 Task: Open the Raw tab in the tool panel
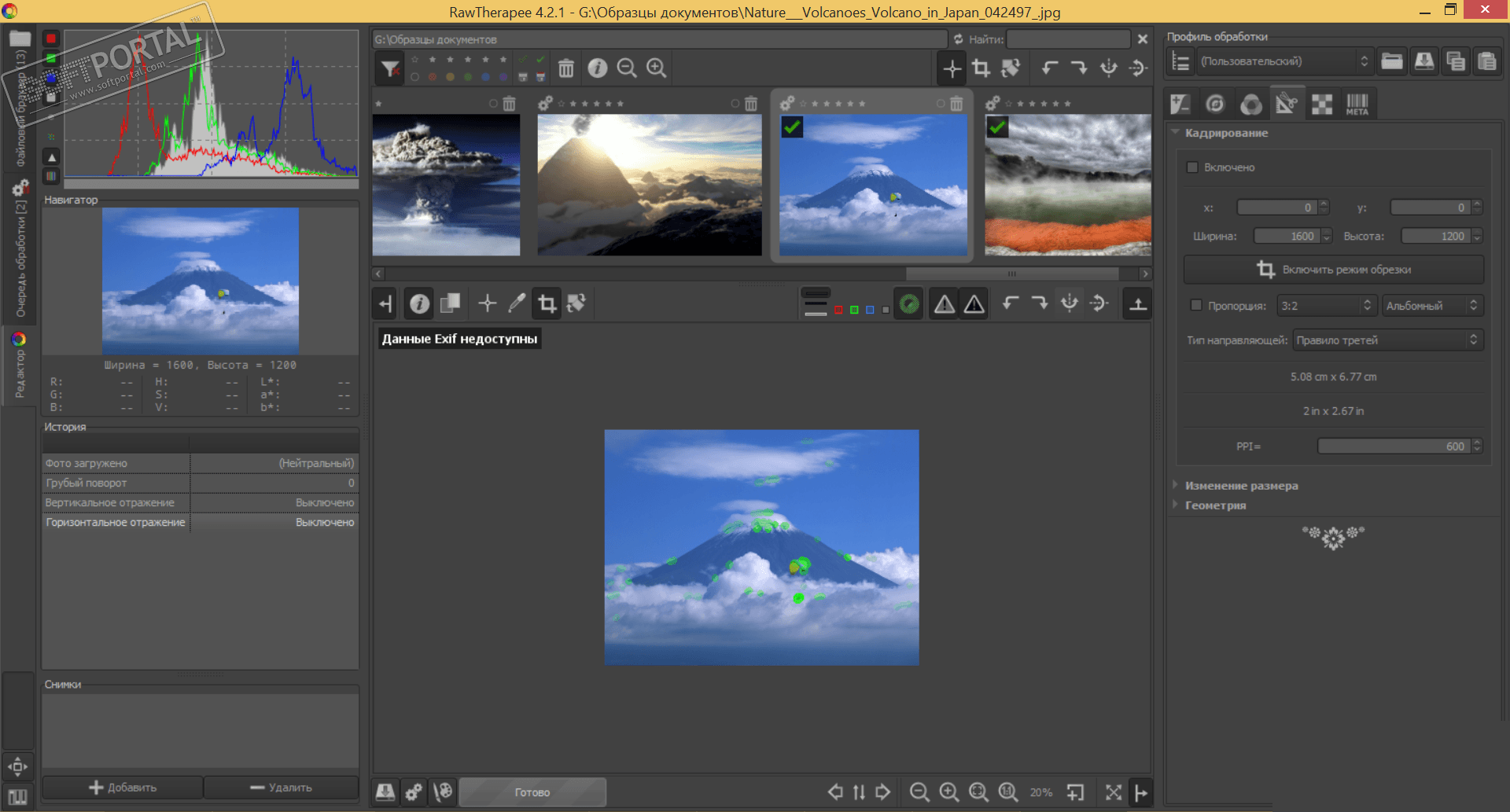(x=1322, y=104)
